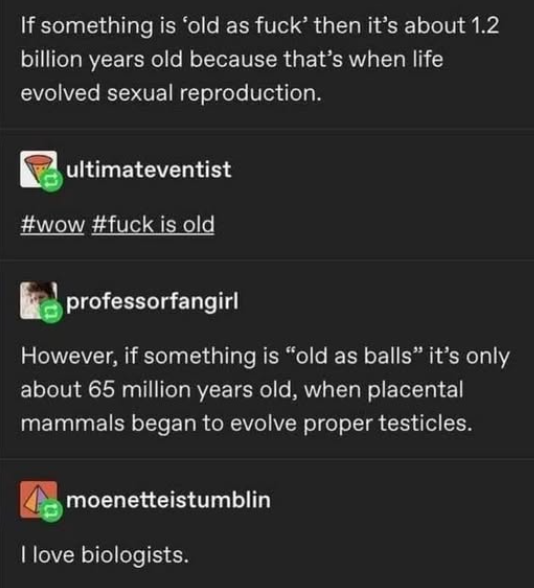Click the reblog badge on professorfangirl's avatar

[51, 312]
